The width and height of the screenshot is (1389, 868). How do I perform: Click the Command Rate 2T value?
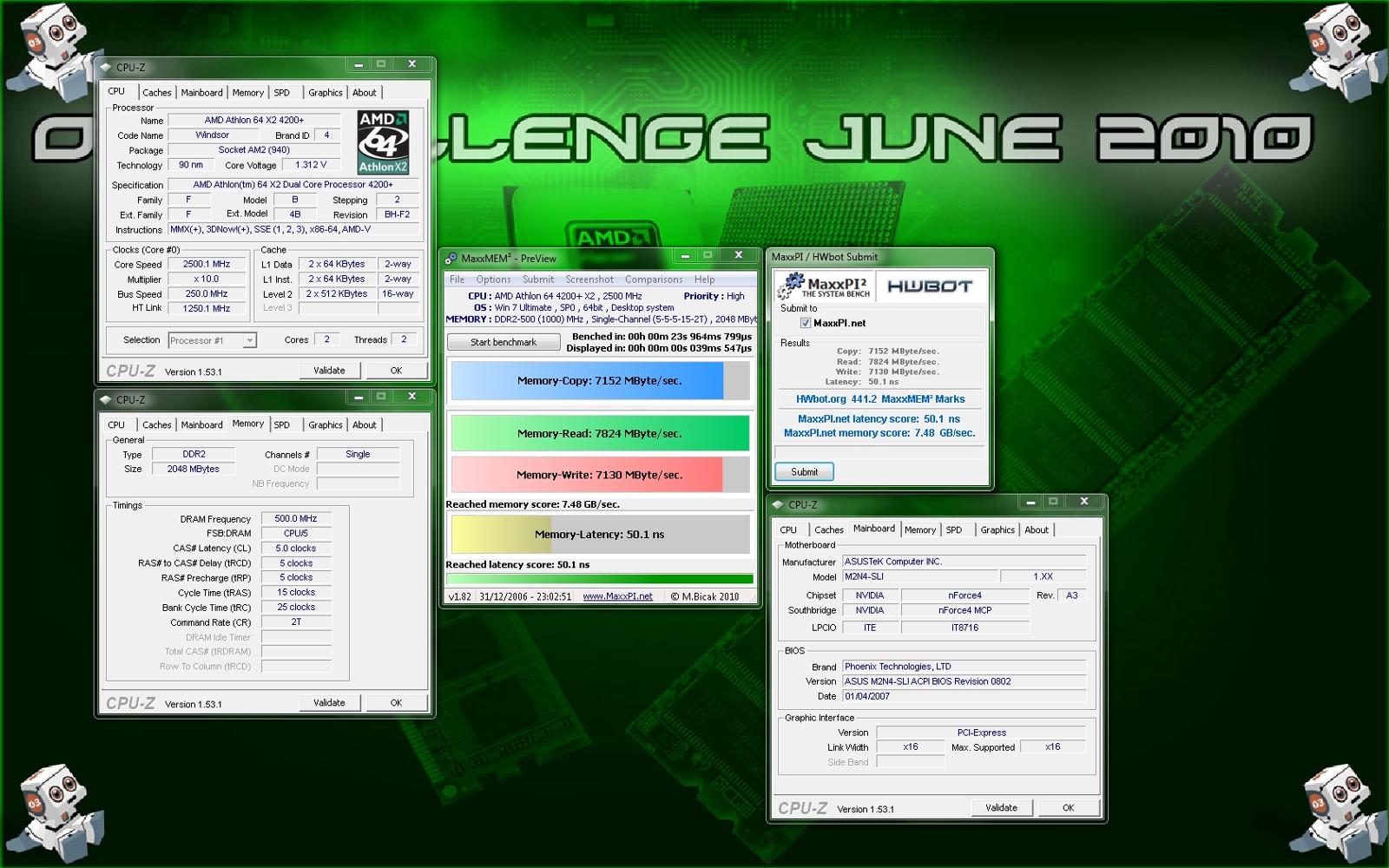tap(296, 622)
